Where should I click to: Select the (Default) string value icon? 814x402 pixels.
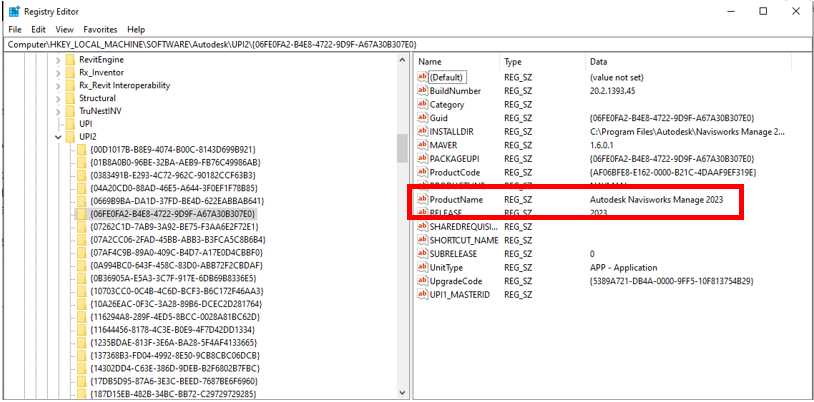(x=423, y=77)
